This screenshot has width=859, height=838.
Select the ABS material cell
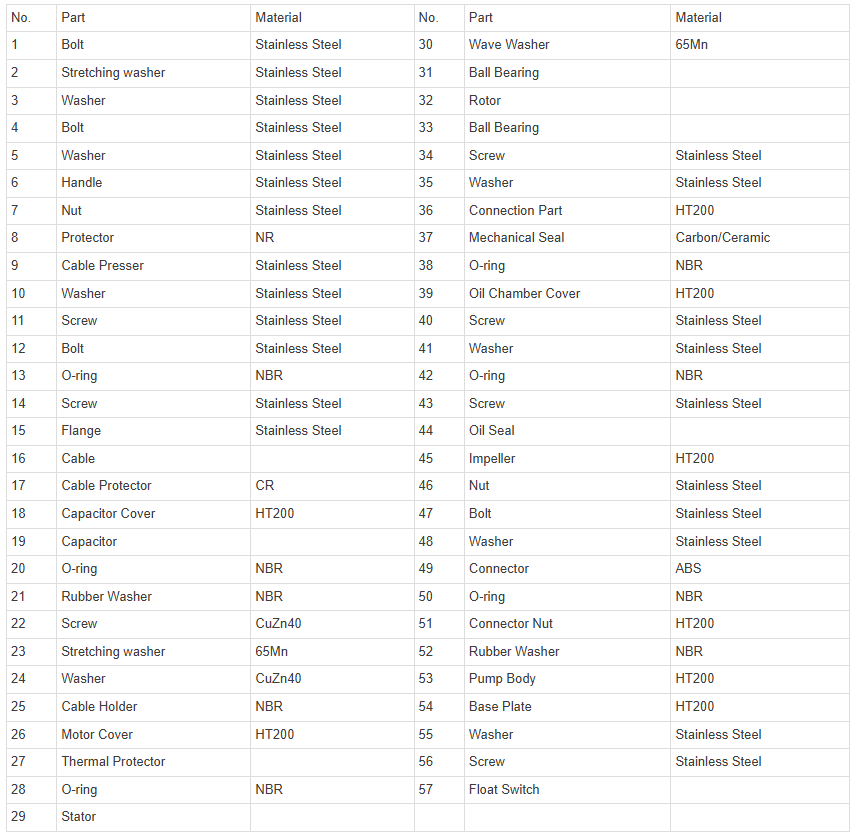tap(759, 569)
